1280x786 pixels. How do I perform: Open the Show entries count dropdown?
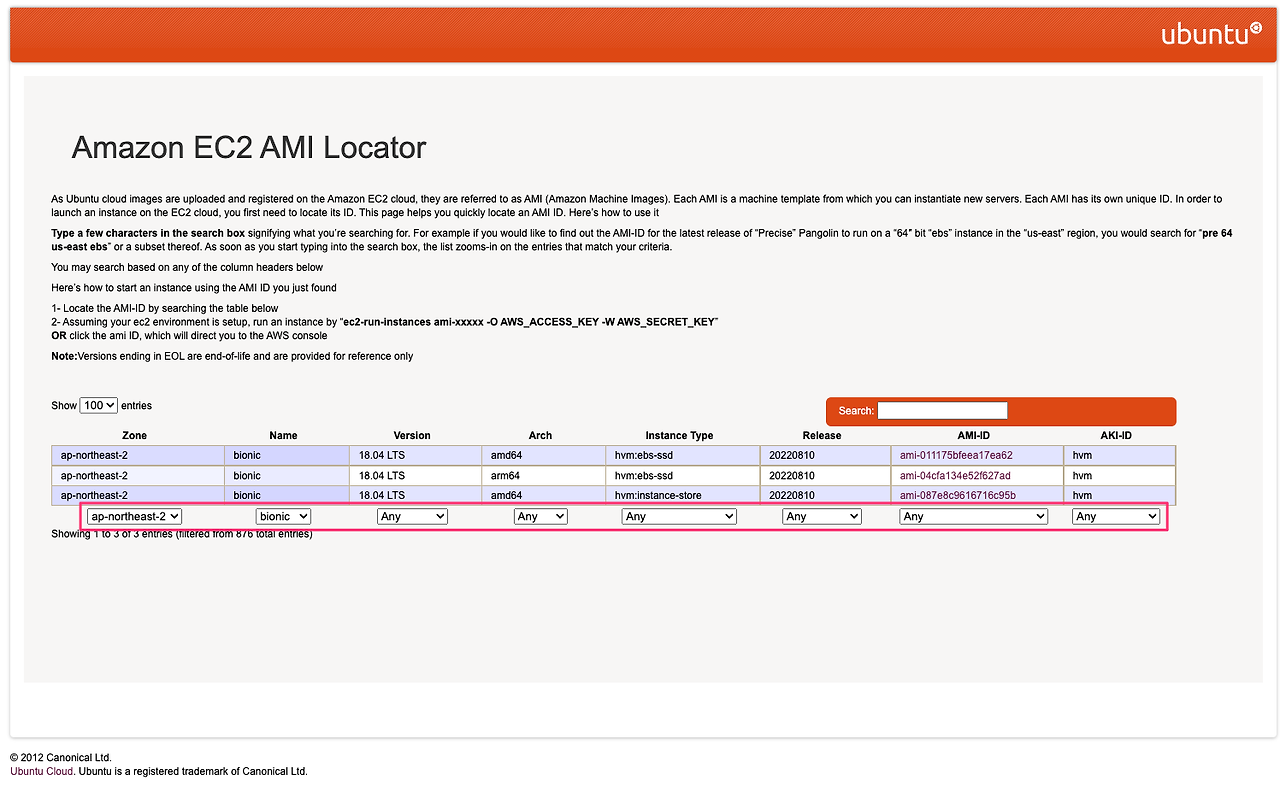click(x=98, y=405)
